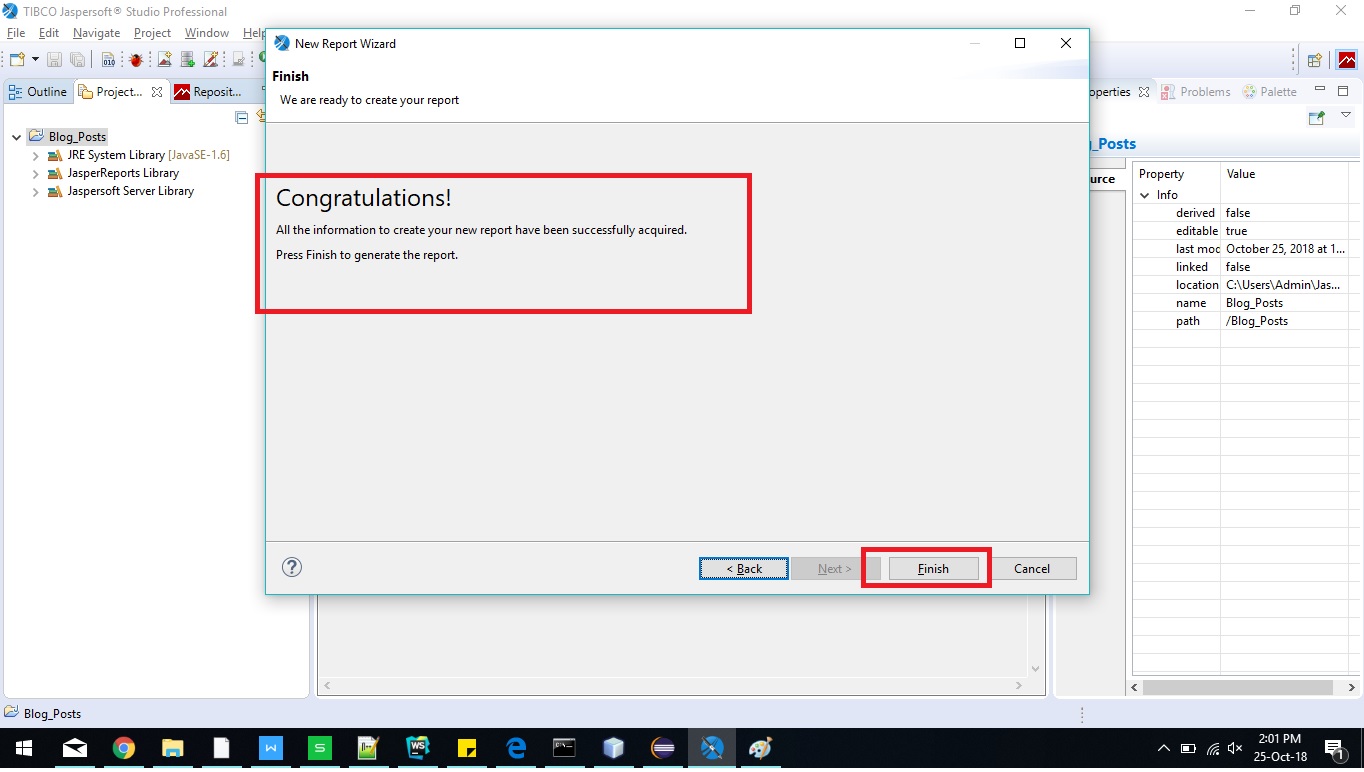Click the Save toolbar icon
The width and height of the screenshot is (1364, 772).
coord(53,58)
